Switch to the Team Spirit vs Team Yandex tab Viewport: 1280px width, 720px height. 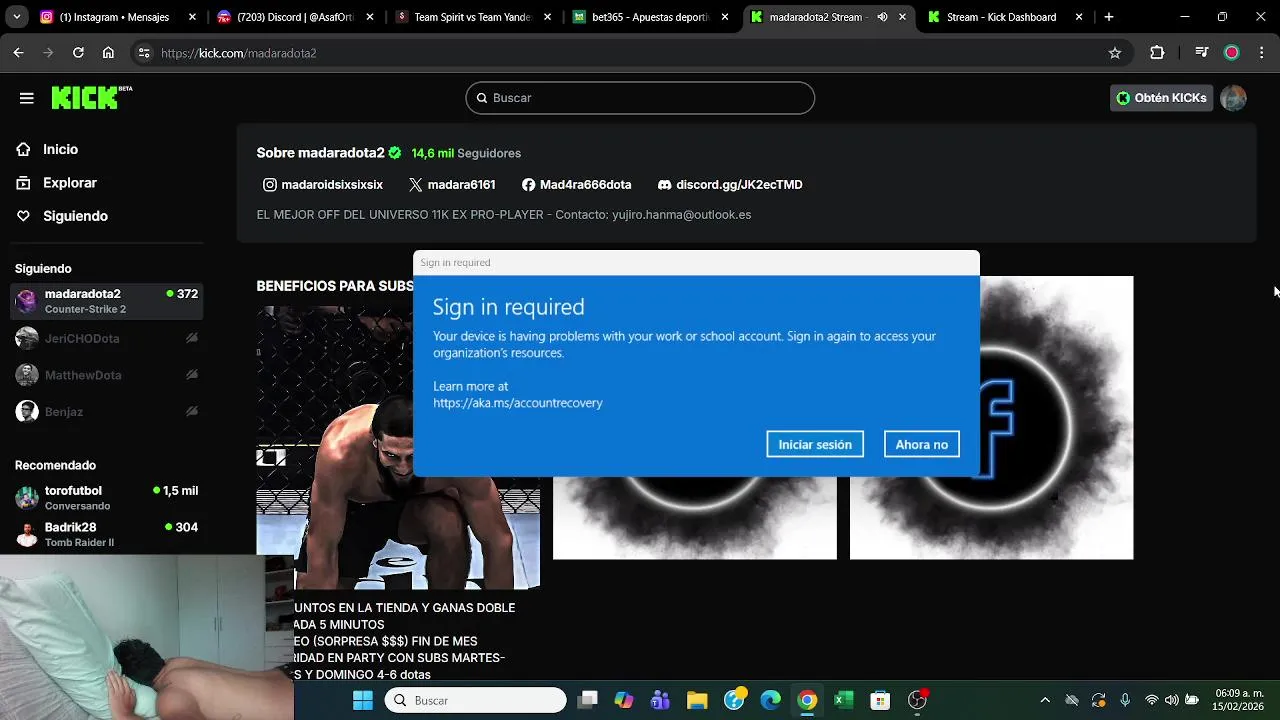tap(471, 17)
